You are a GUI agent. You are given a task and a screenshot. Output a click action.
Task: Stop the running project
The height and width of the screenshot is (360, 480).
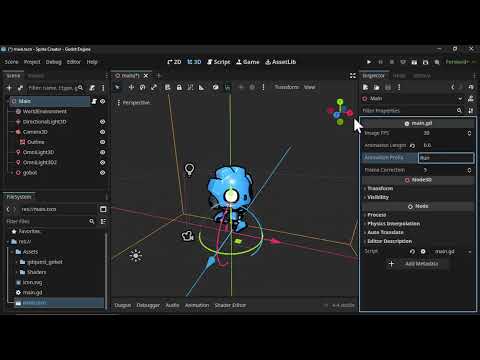[x=392, y=62]
